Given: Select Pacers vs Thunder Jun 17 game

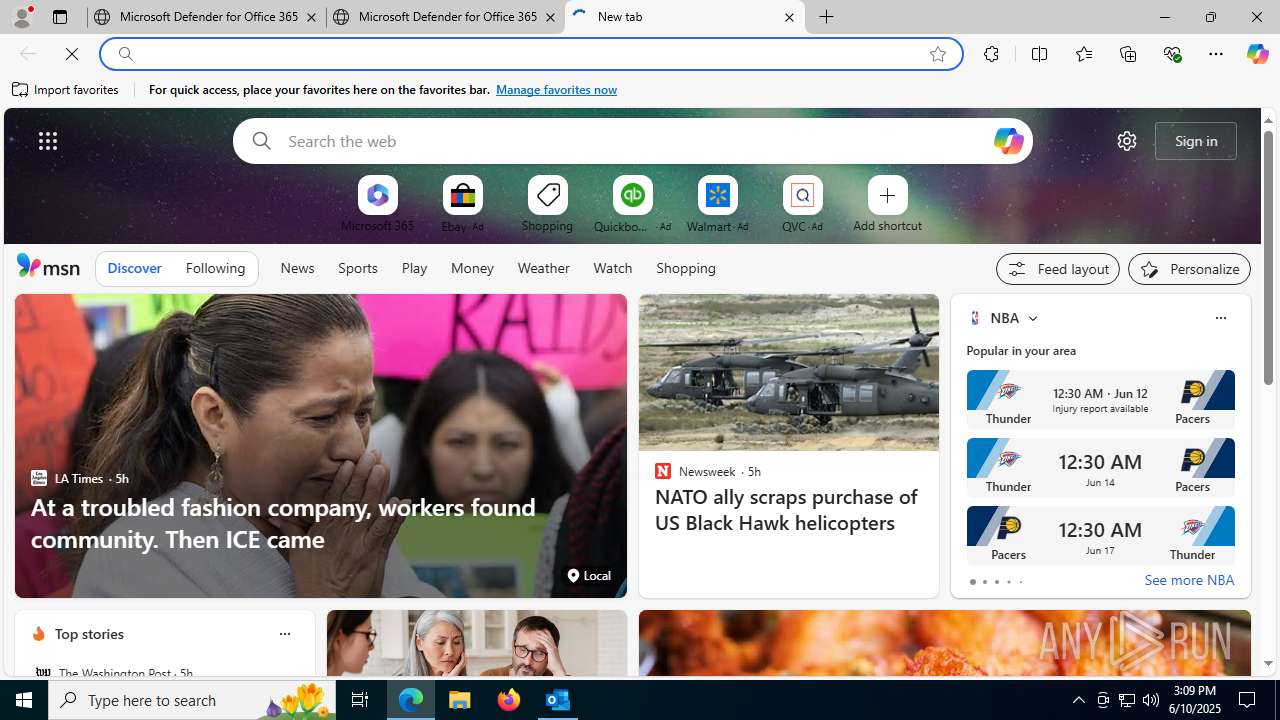Looking at the screenshot, I should [1100, 535].
